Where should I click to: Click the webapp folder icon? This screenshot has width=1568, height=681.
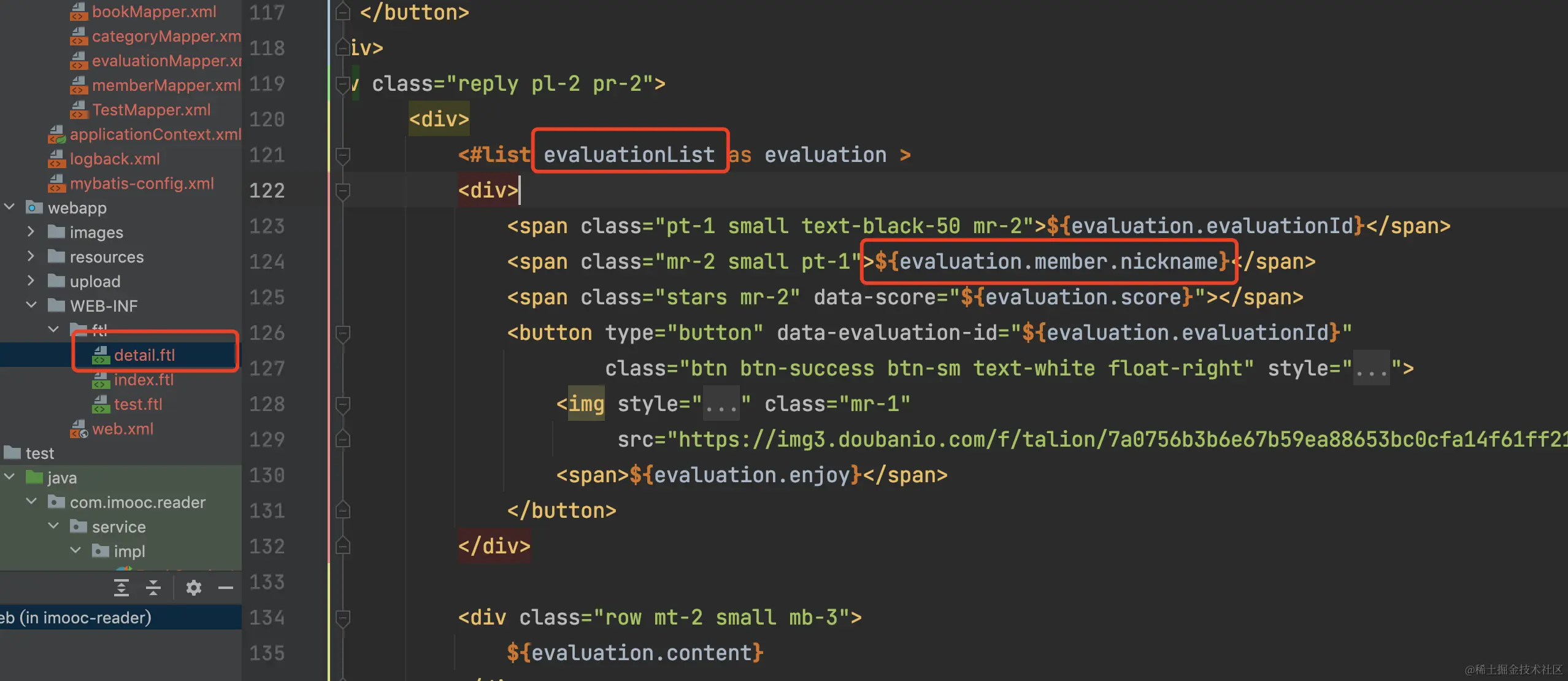[x=34, y=207]
